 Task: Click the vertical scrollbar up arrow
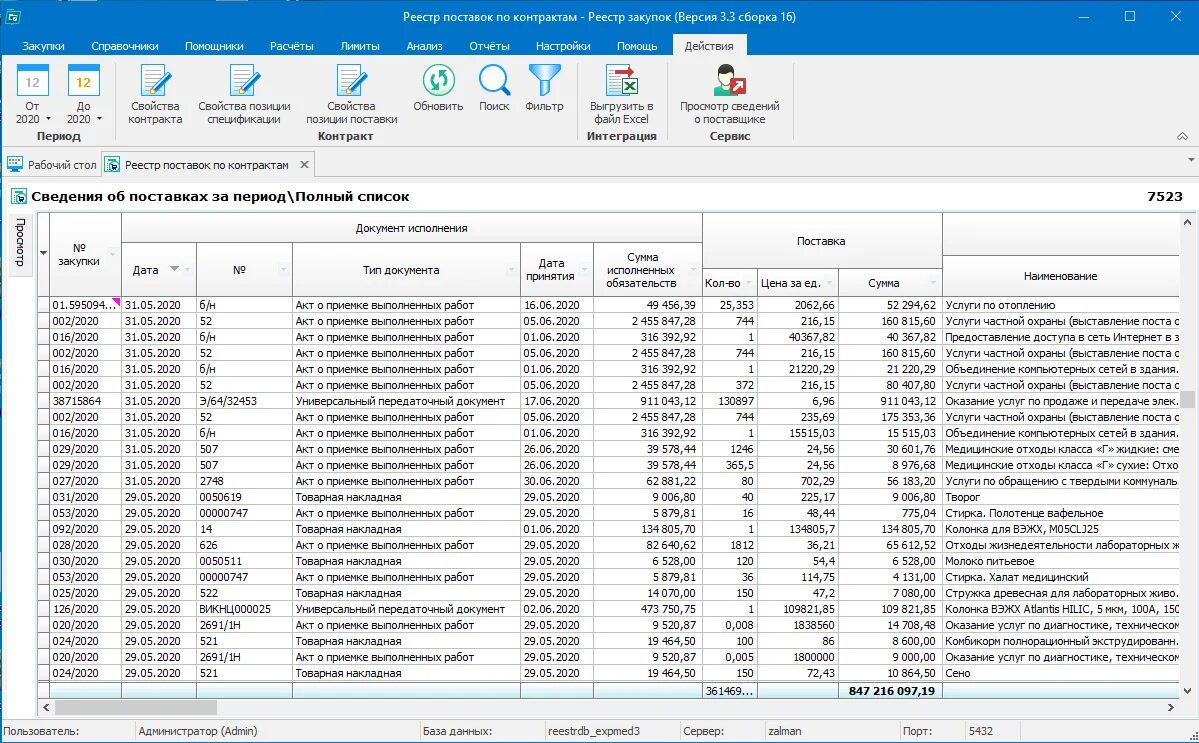click(x=1188, y=222)
